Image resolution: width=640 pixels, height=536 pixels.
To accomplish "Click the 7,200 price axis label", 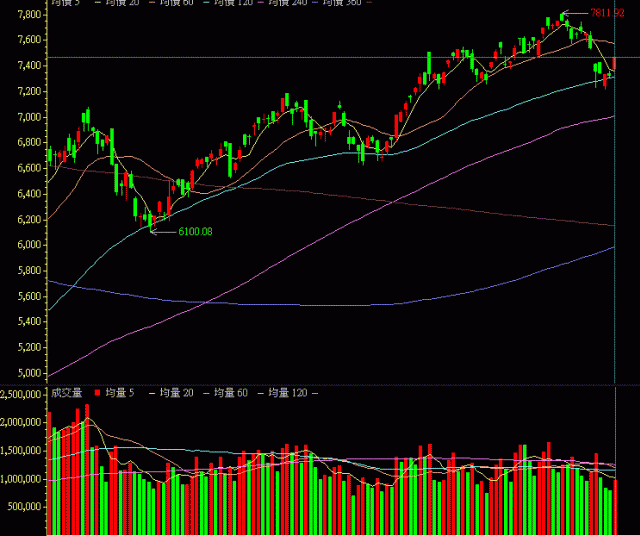I will tap(29, 91).
